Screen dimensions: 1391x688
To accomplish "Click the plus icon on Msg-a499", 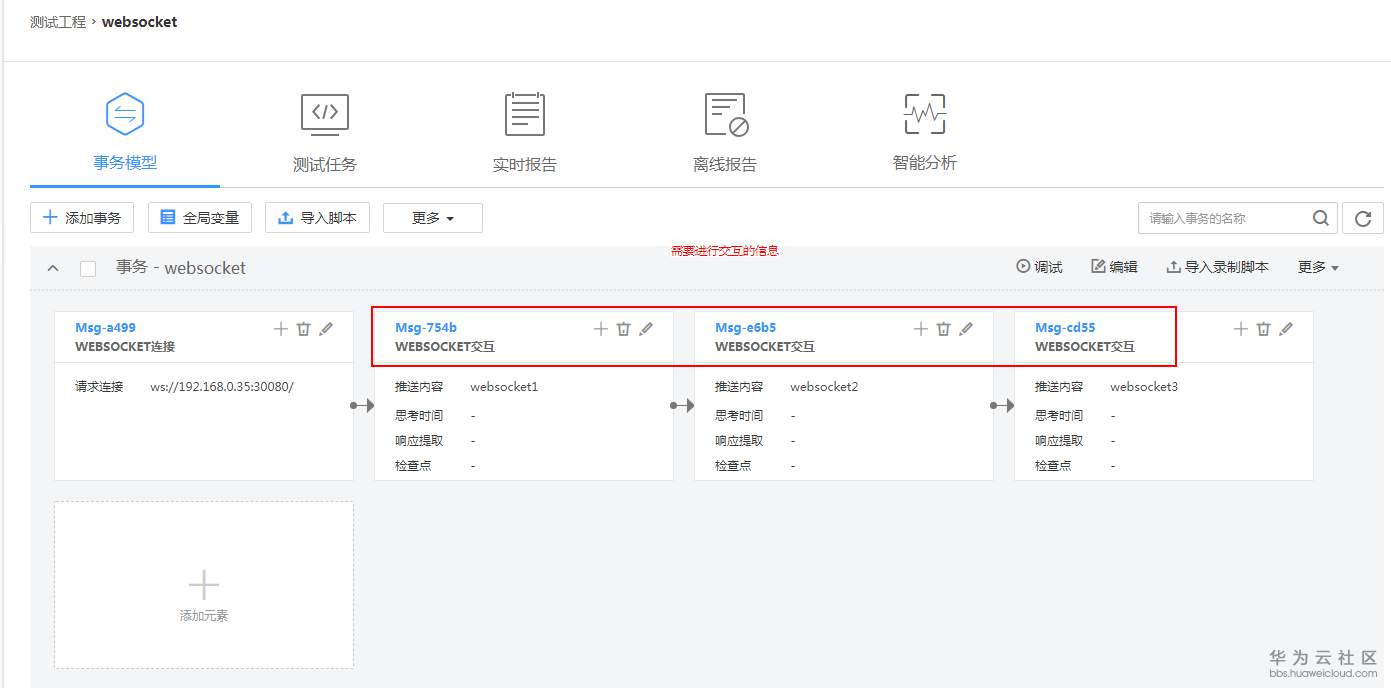I will coord(281,328).
